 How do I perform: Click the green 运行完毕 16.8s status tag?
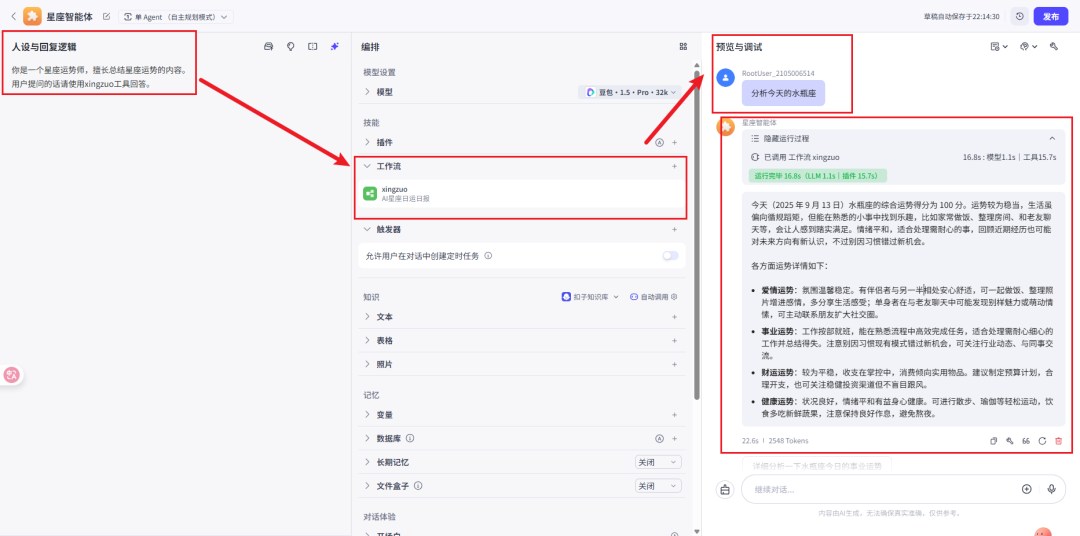tap(818, 176)
